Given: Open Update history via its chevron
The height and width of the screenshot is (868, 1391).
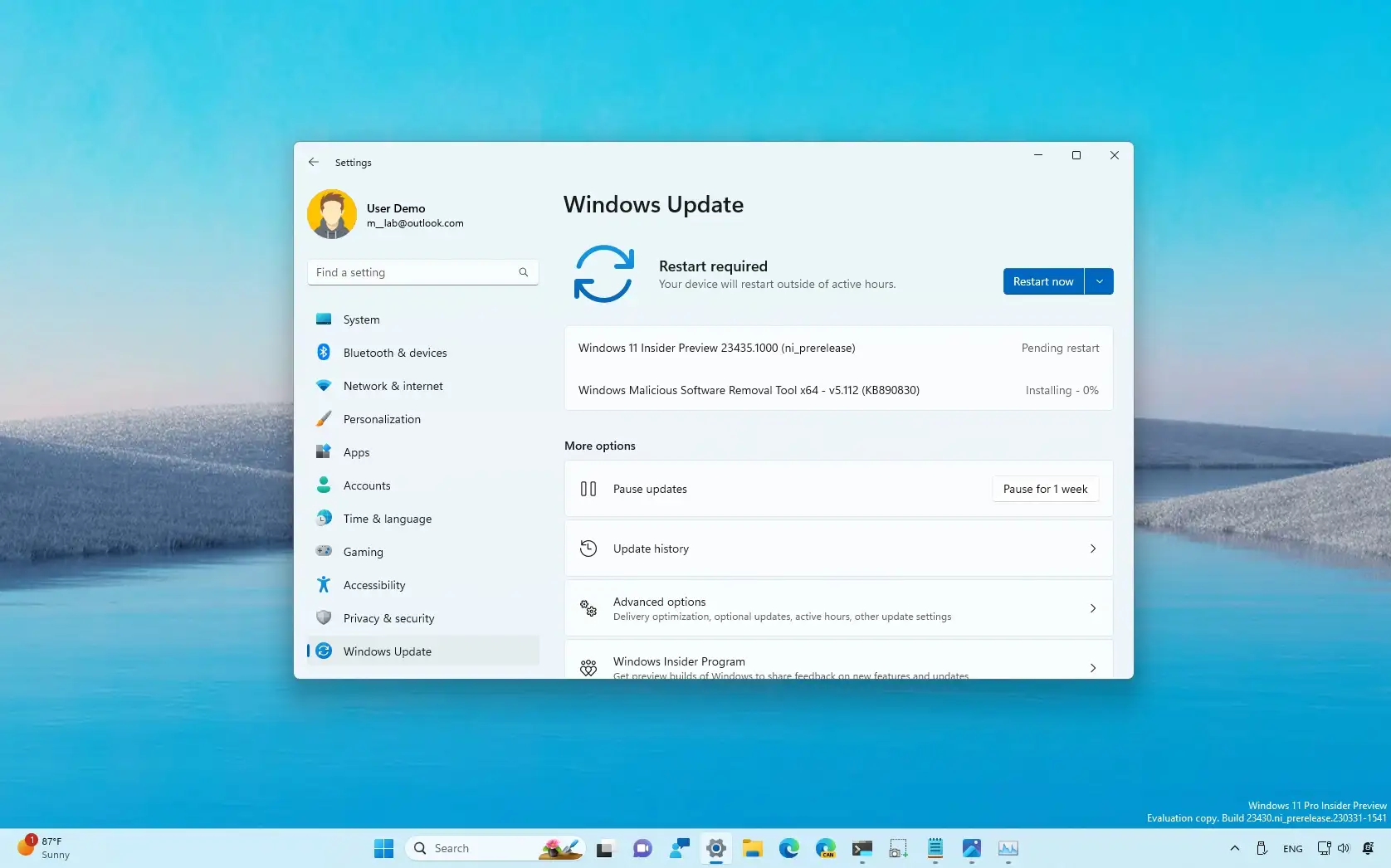Looking at the screenshot, I should pyautogui.click(x=1093, y=549).
